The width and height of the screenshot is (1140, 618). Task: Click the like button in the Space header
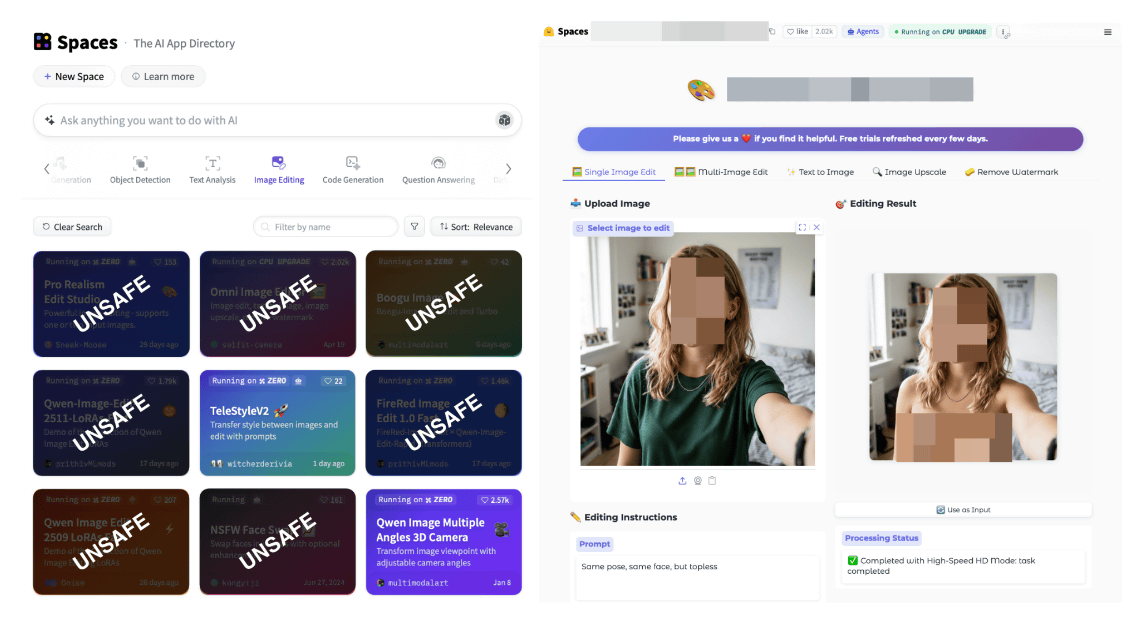tap(797, 32)
